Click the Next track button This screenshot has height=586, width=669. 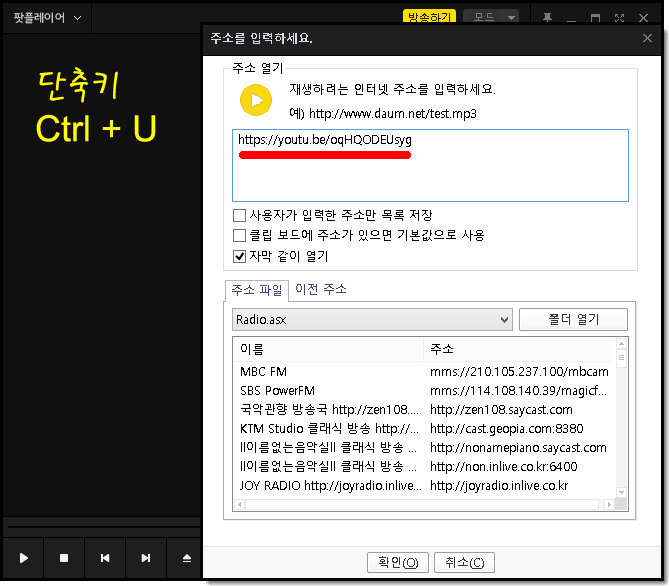[x=146, y=558]
